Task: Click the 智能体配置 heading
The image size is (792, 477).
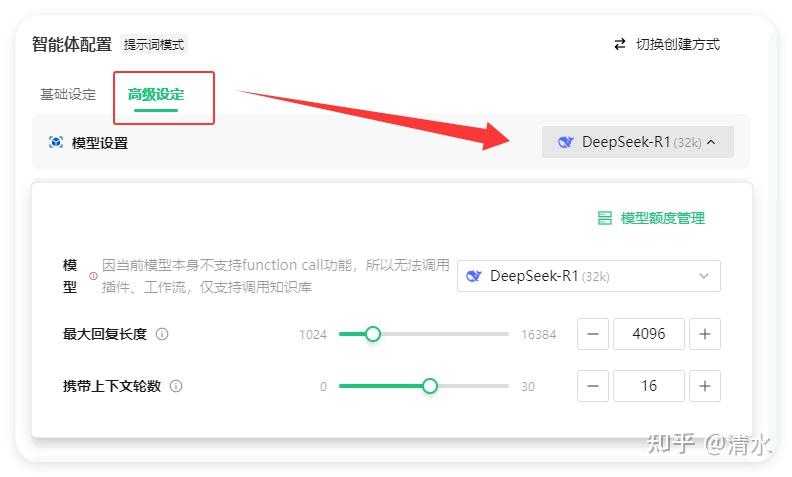Action: point(72,44)
